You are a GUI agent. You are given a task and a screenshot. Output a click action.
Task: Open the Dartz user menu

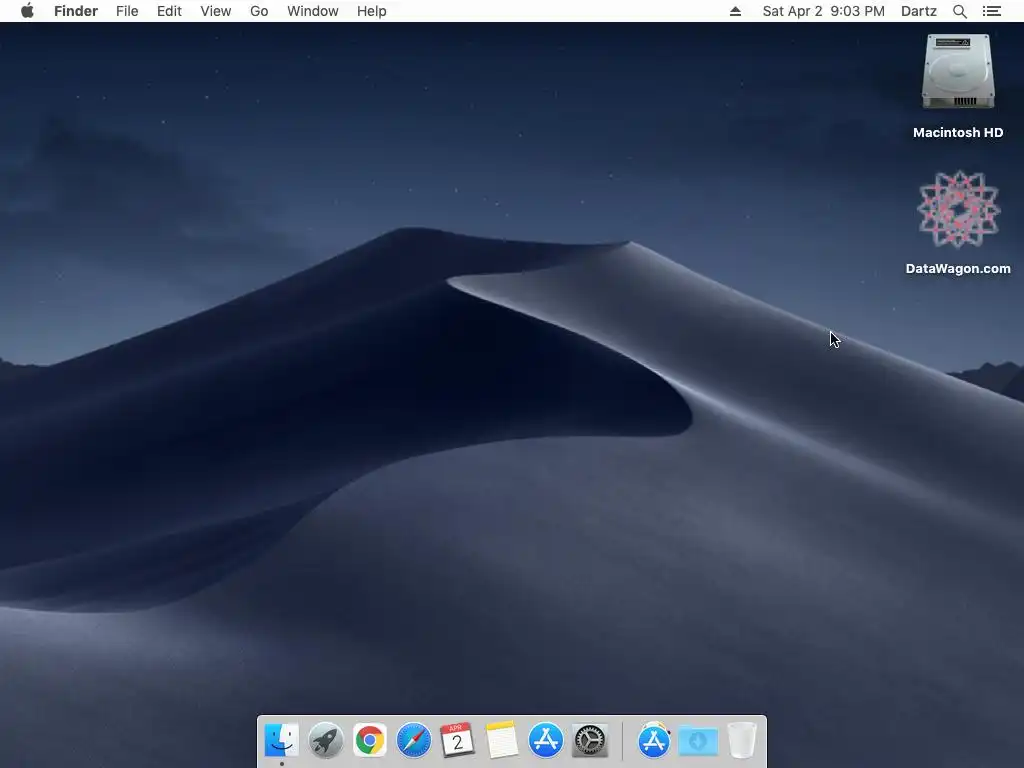[919, 11]
